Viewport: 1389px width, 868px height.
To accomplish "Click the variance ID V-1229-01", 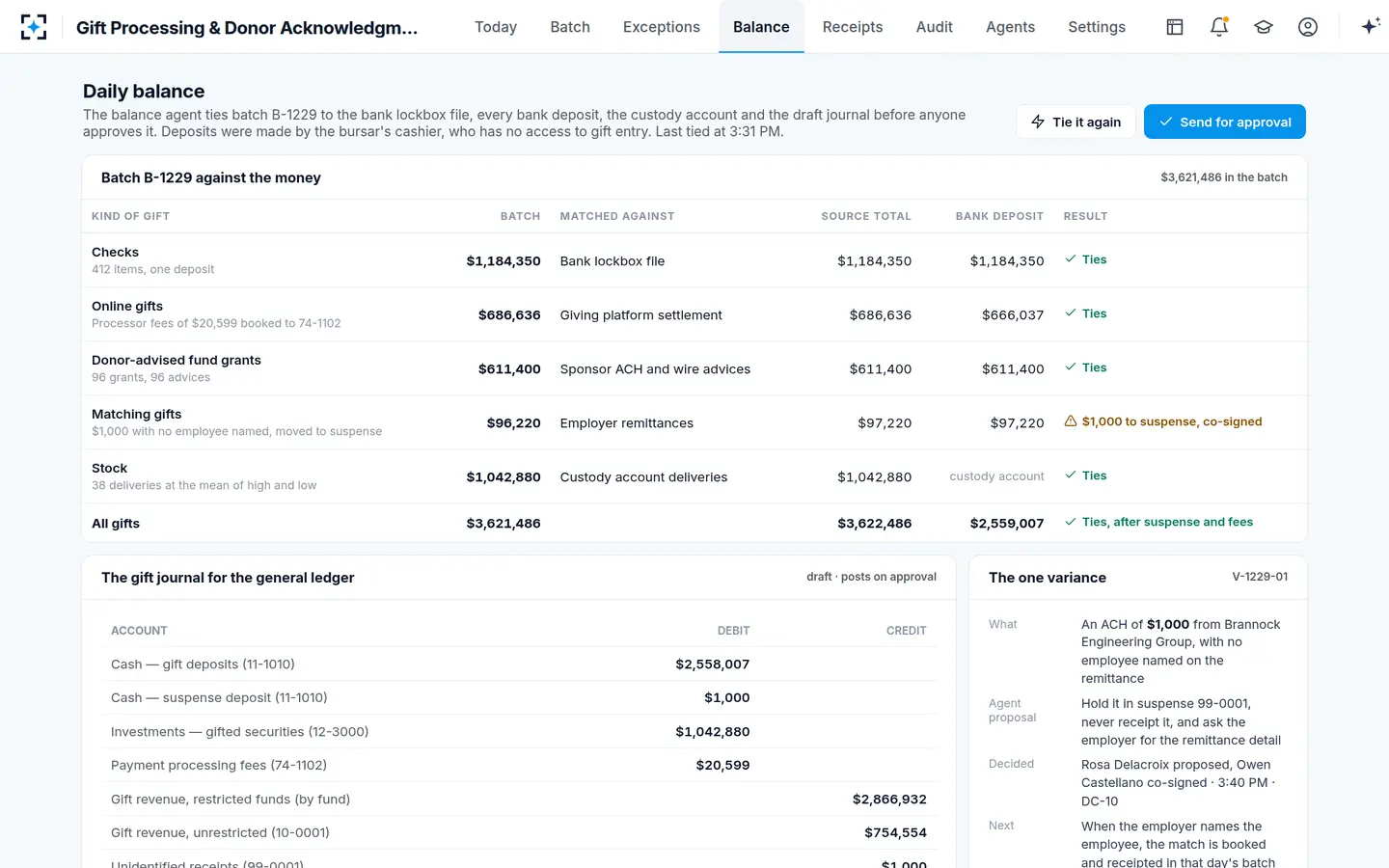I will click(x=1260, y=577).
